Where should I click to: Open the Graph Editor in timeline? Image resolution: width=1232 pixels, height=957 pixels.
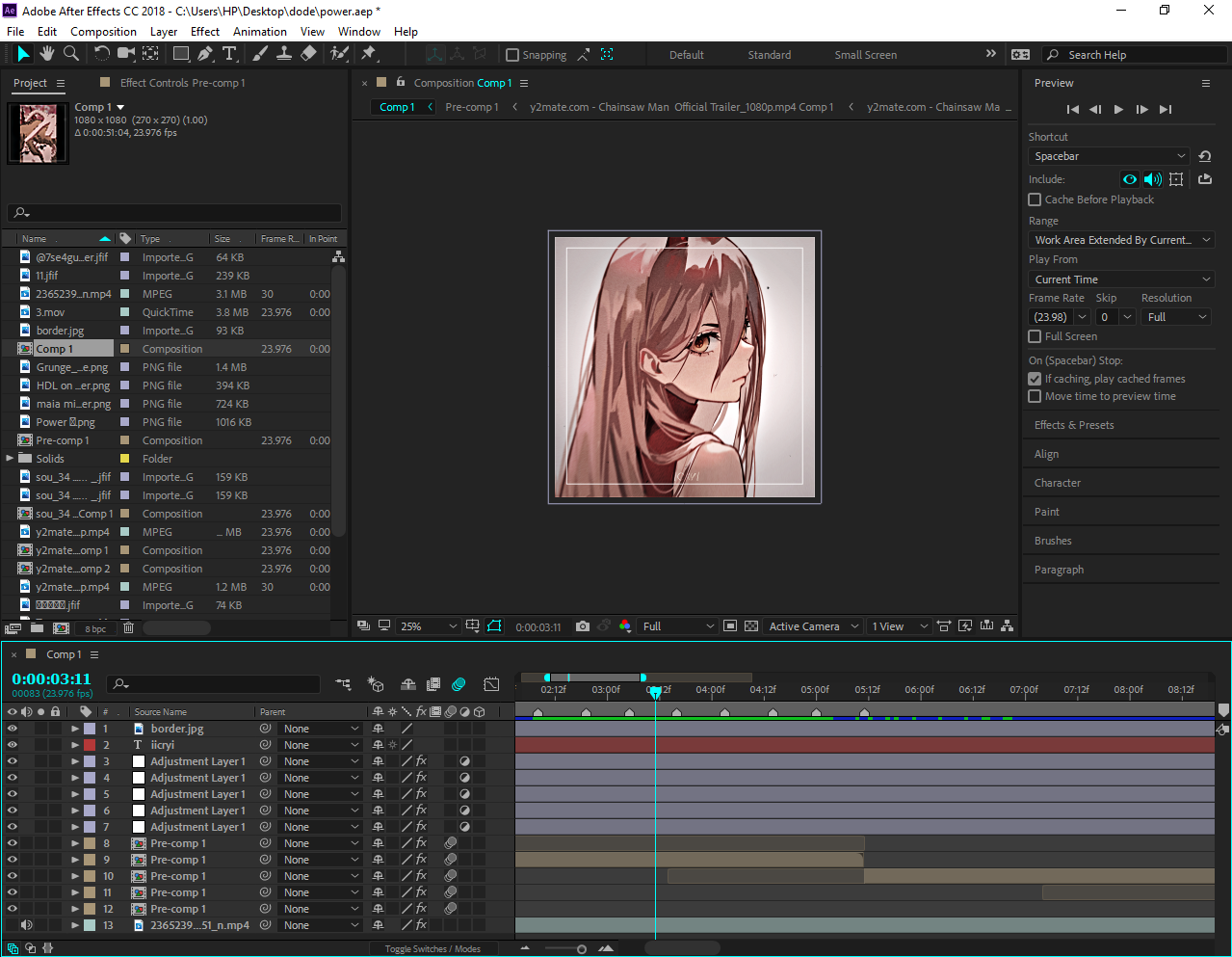[x=491, y=684]
